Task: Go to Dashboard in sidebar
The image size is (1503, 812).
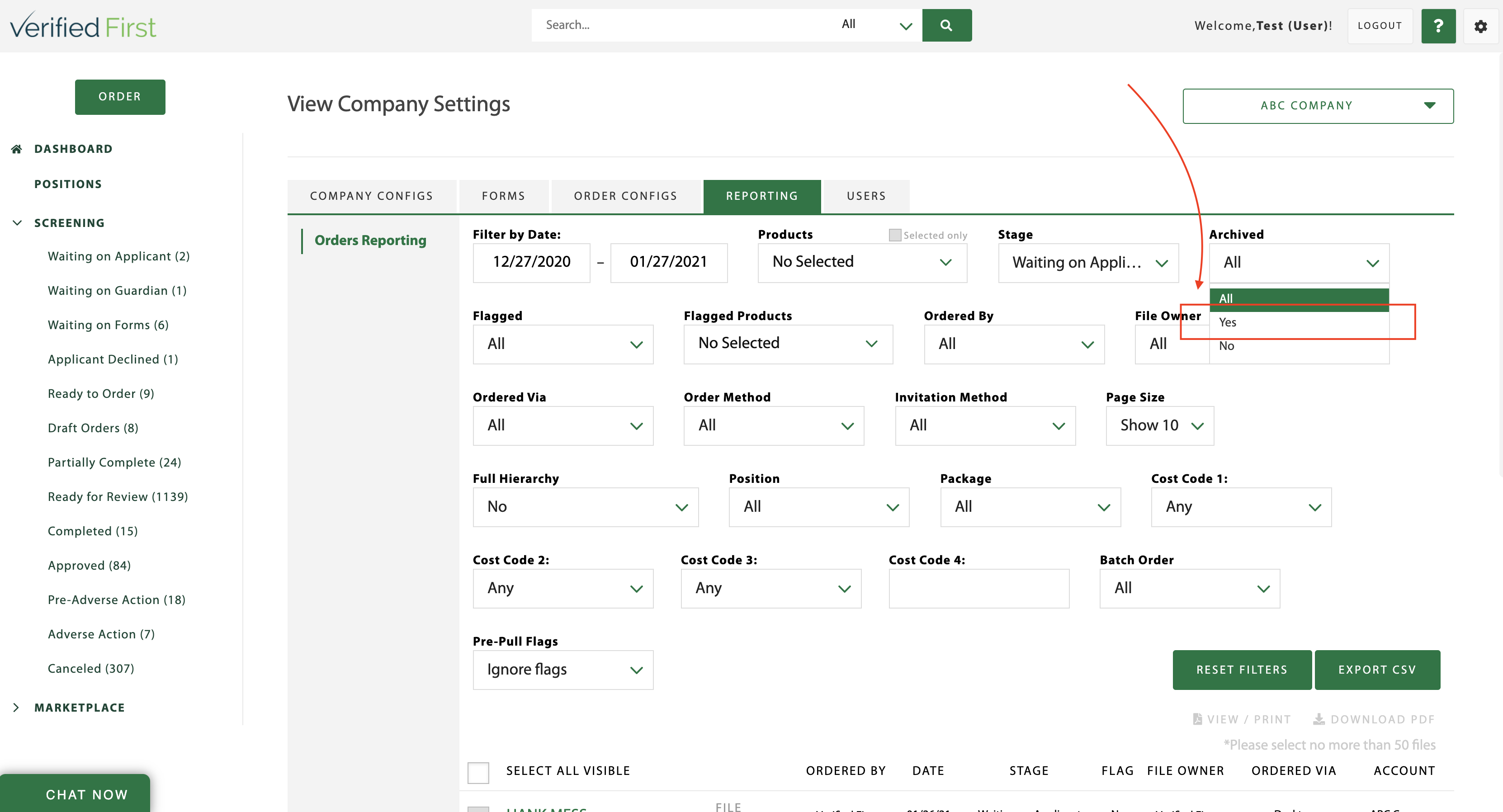Action: click(74, 149)
